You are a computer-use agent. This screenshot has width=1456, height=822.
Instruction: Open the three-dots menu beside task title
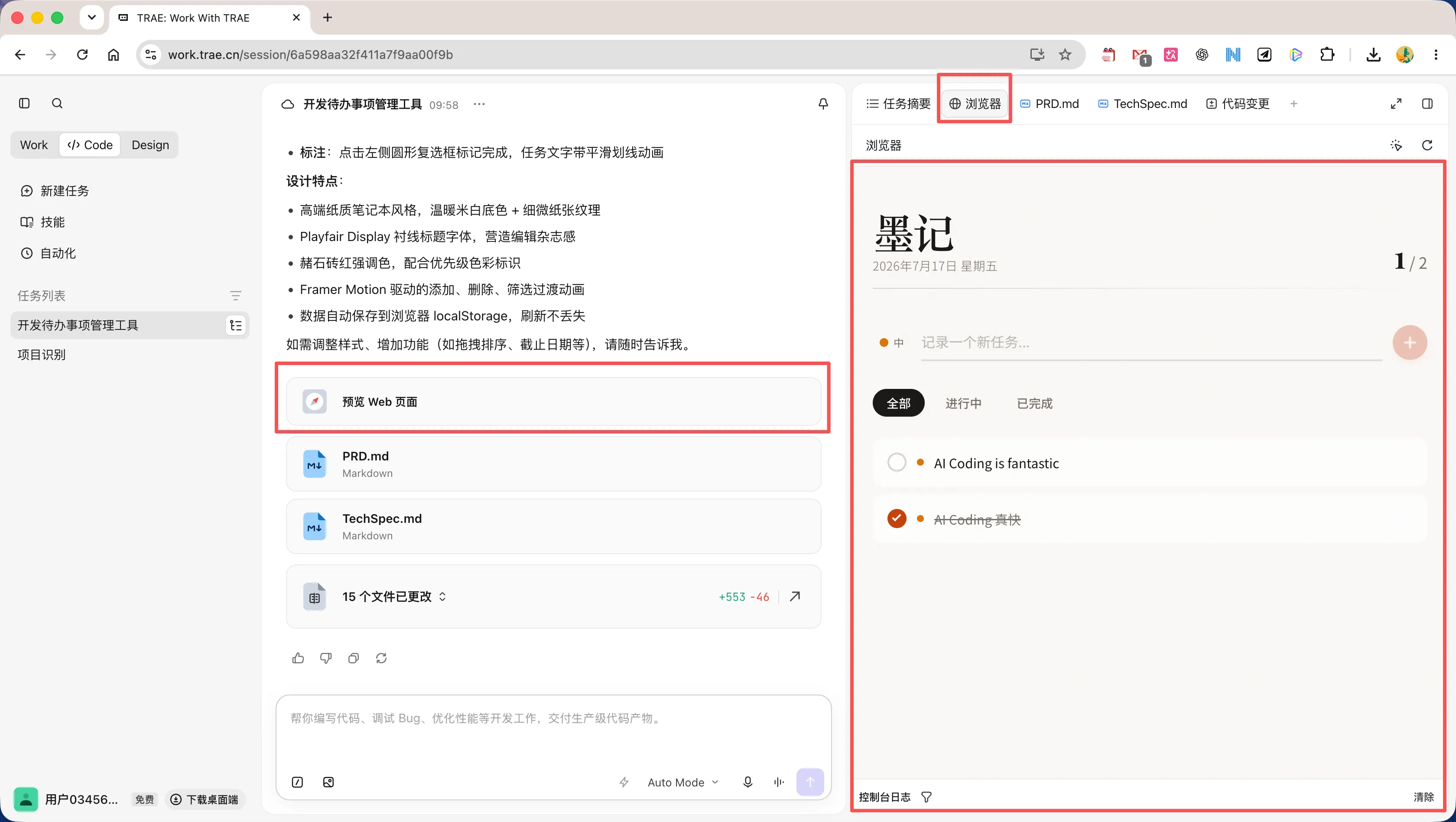coord(479,104)
